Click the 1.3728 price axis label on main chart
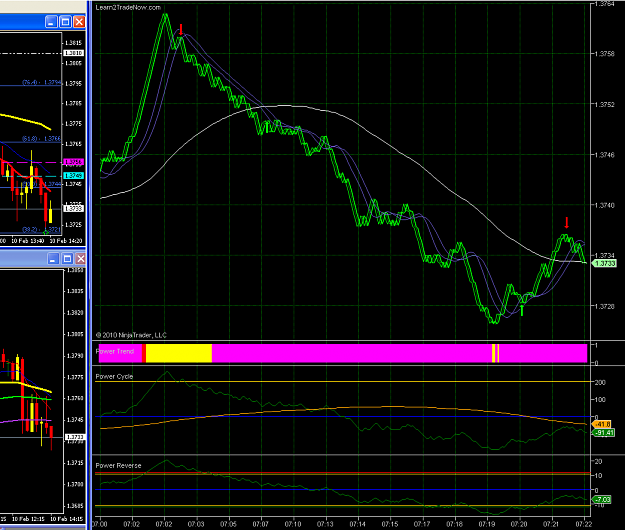Image resolution: width=625 pixels, height=530 pixels. (605, 306)
